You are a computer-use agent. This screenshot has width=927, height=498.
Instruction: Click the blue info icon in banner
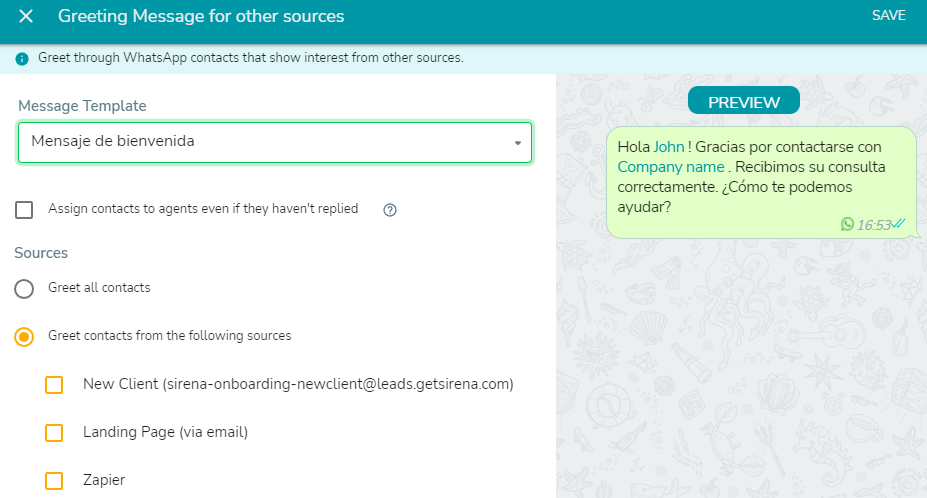click(x=22, y=59)
